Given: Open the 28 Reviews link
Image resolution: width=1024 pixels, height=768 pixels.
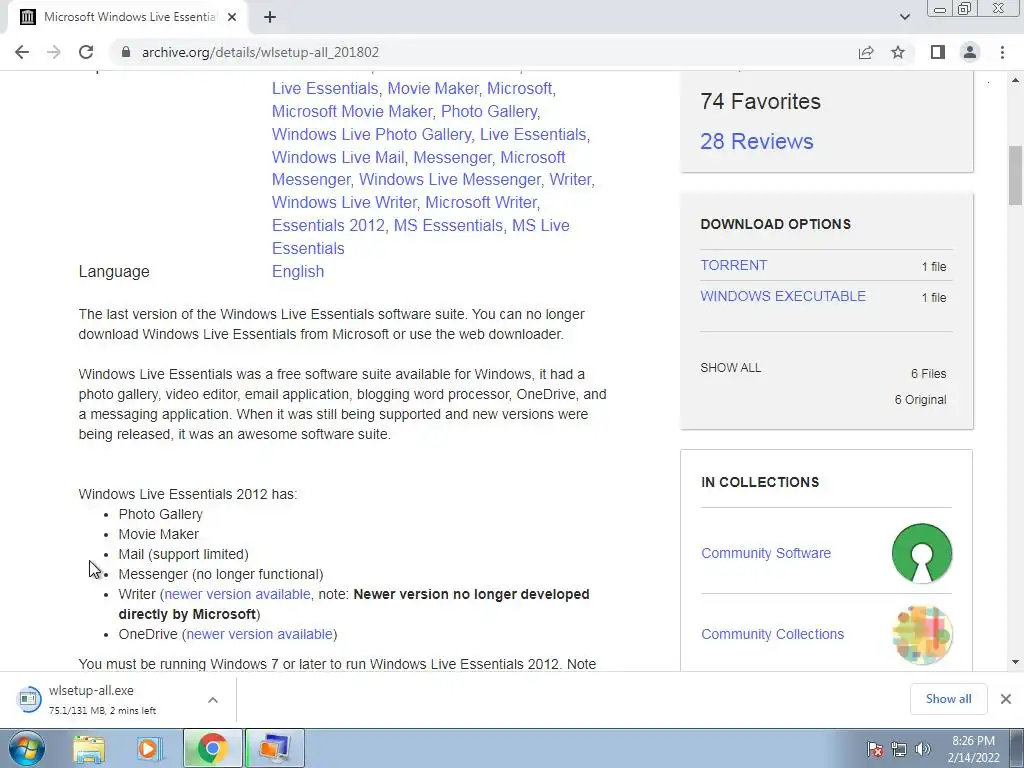Looking at the screenshot, I should point(756,141).
